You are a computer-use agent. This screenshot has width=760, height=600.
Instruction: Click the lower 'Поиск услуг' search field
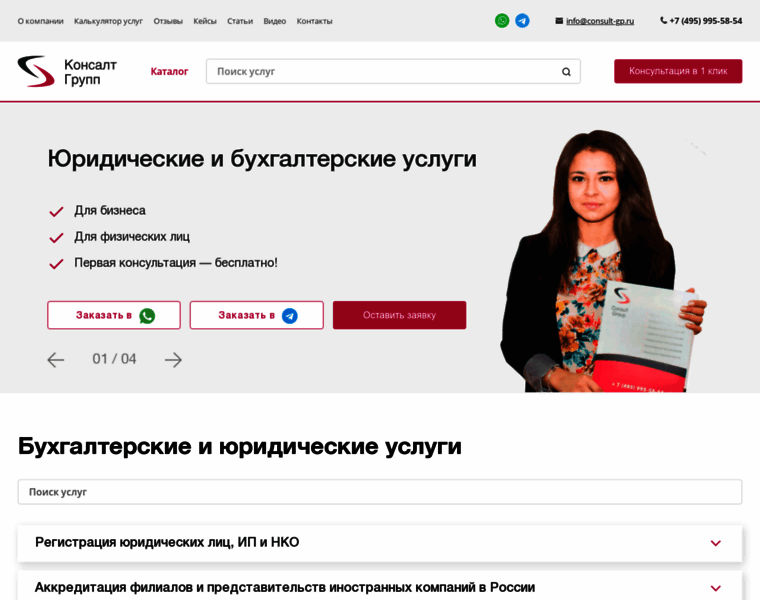click(x=380, y=492)
